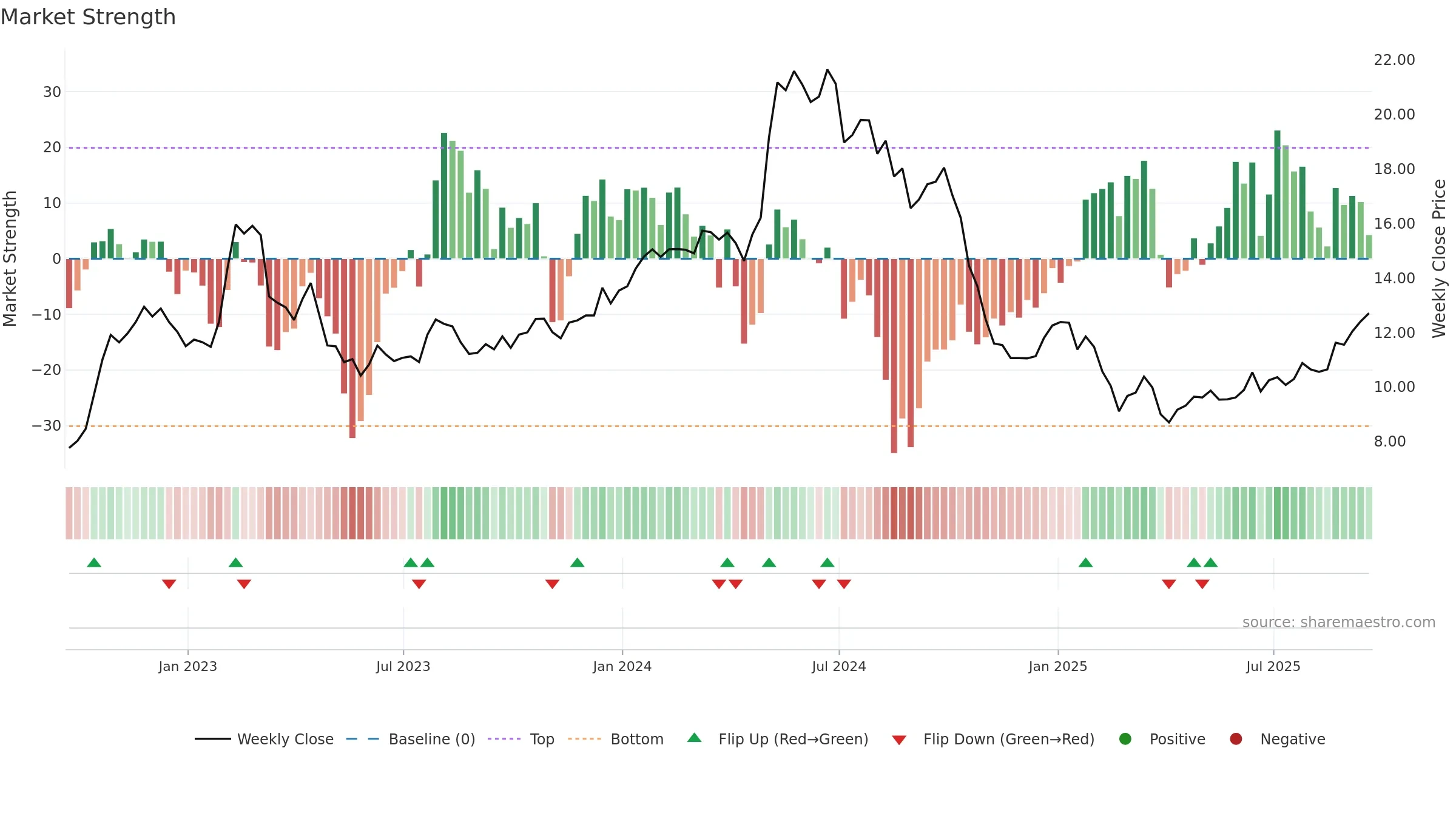1456x819 pixels.
Task: Click the Jul 2025 x-axis label
Action: [x=1273, y=667]
